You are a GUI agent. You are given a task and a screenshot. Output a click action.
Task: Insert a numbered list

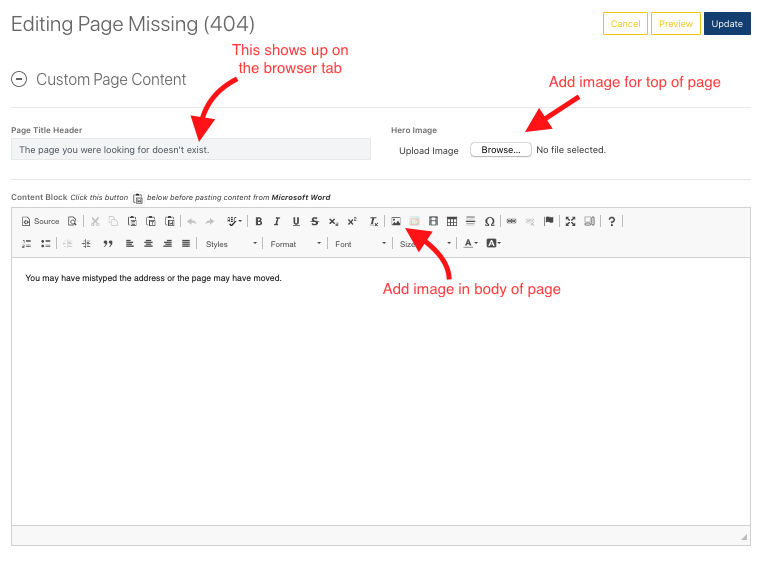[27, 243]
